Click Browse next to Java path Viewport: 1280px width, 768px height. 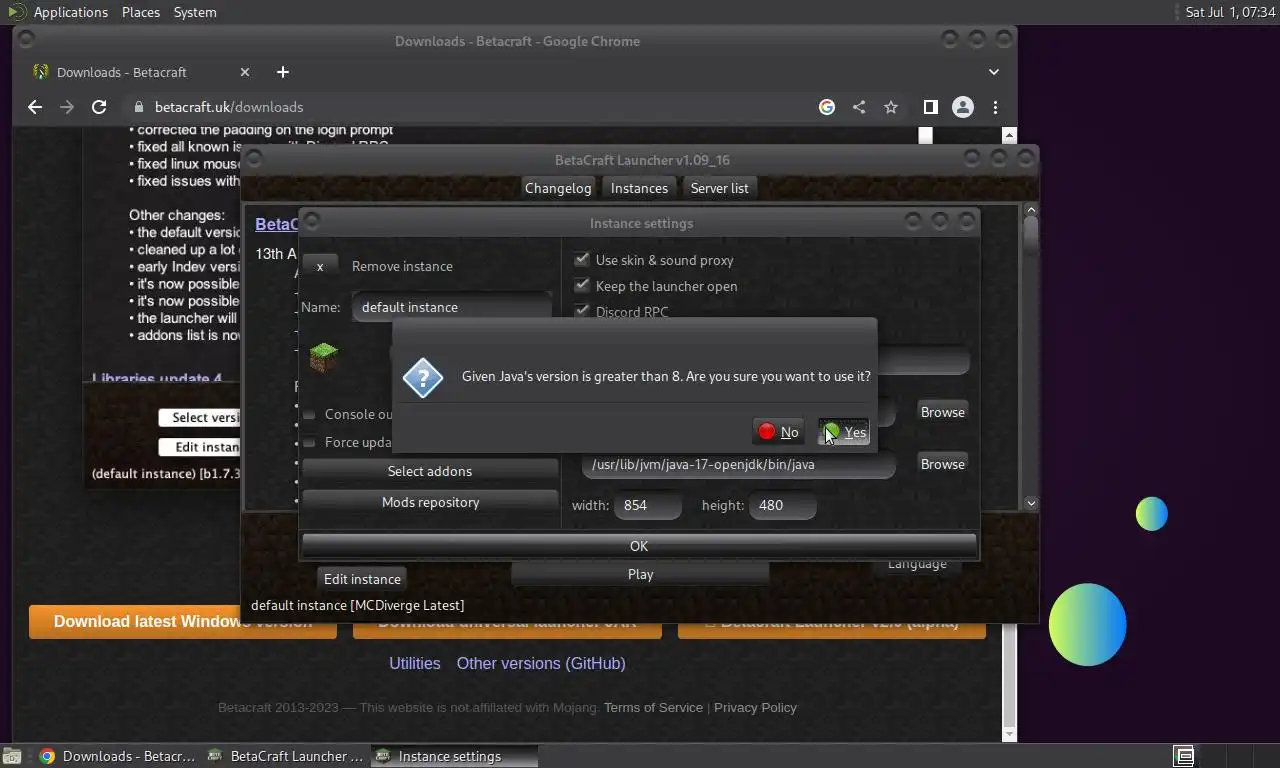[942, 464]
